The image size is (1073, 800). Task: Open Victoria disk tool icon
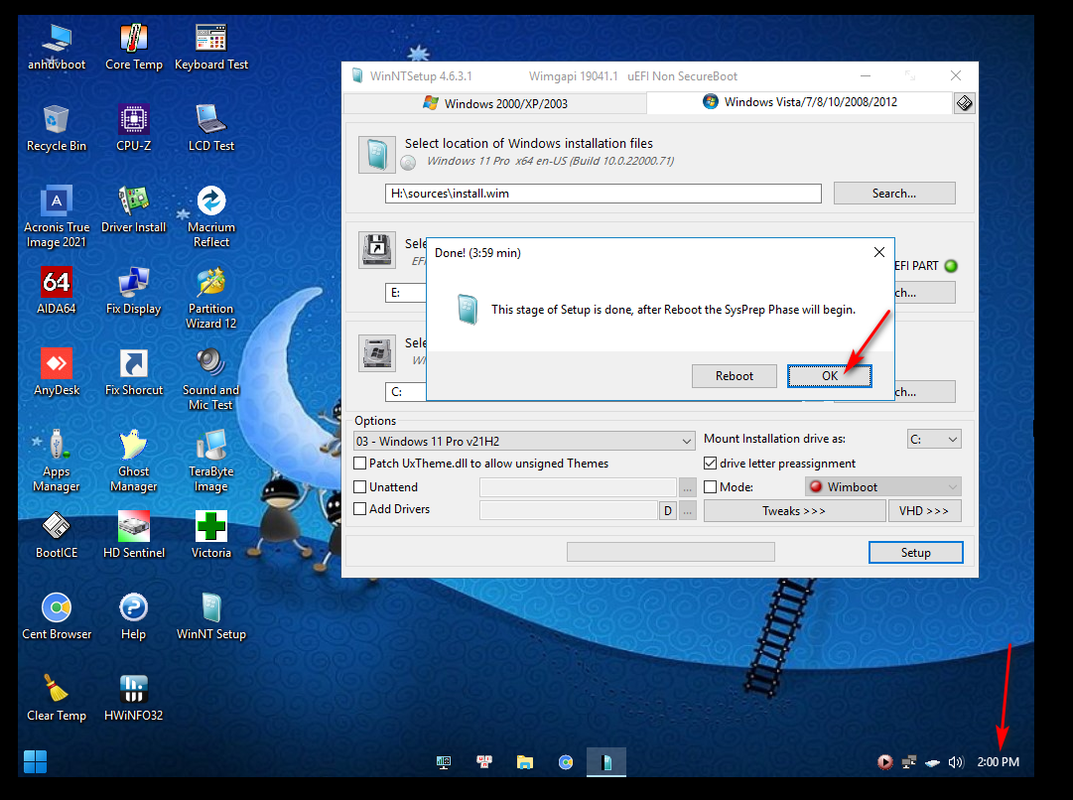[211, 534]
